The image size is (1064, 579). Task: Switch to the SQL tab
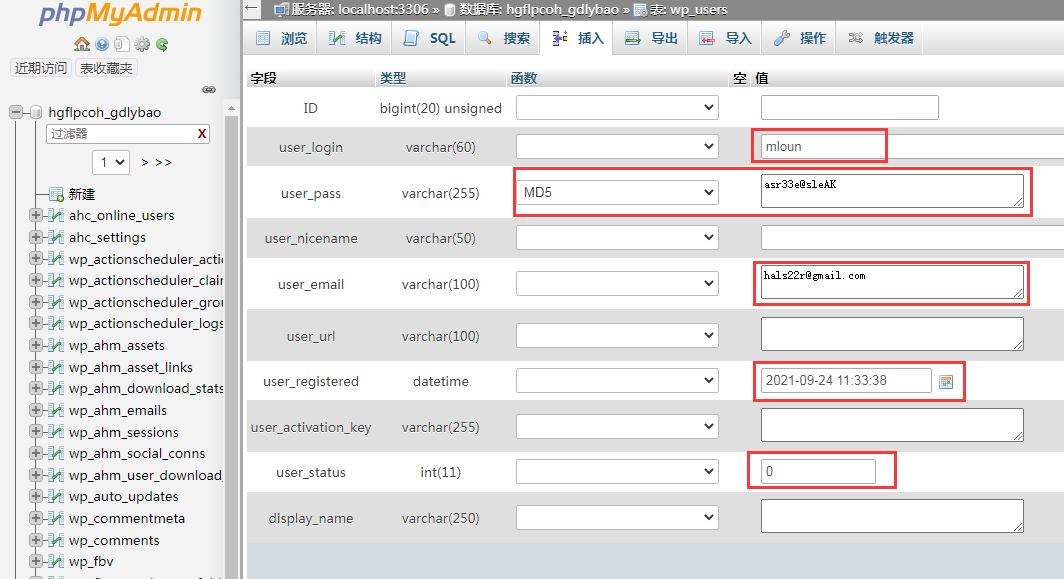coord(430,39)
